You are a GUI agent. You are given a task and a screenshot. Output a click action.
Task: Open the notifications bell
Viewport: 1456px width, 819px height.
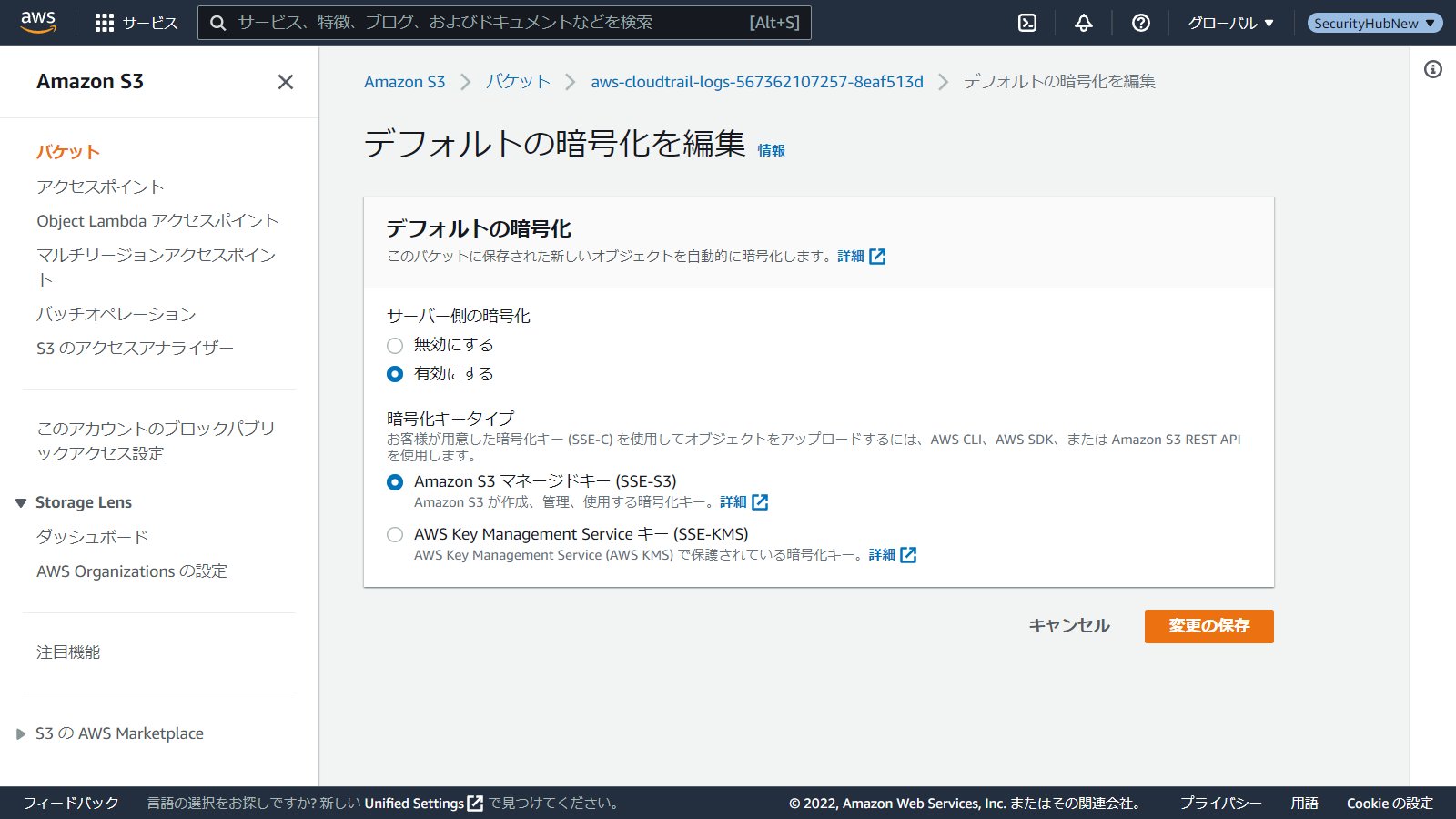click(1083, 23)
